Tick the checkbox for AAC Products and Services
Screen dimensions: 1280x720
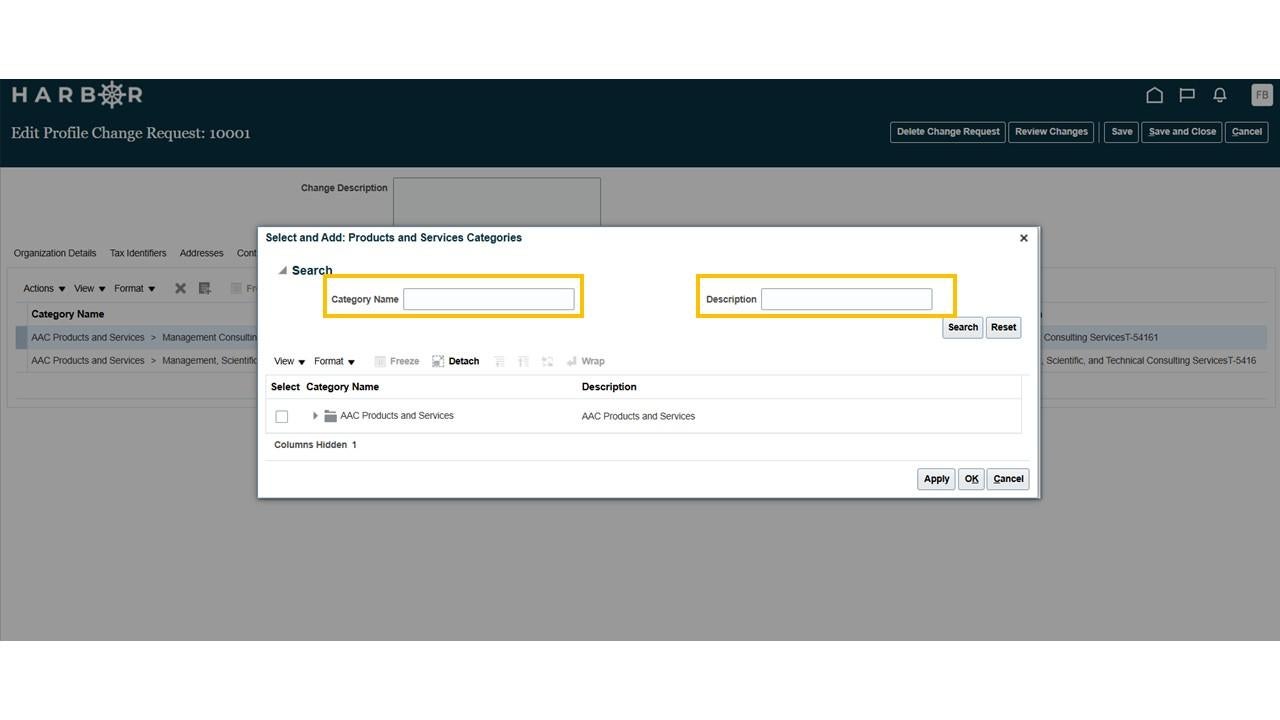pos(281,416)
